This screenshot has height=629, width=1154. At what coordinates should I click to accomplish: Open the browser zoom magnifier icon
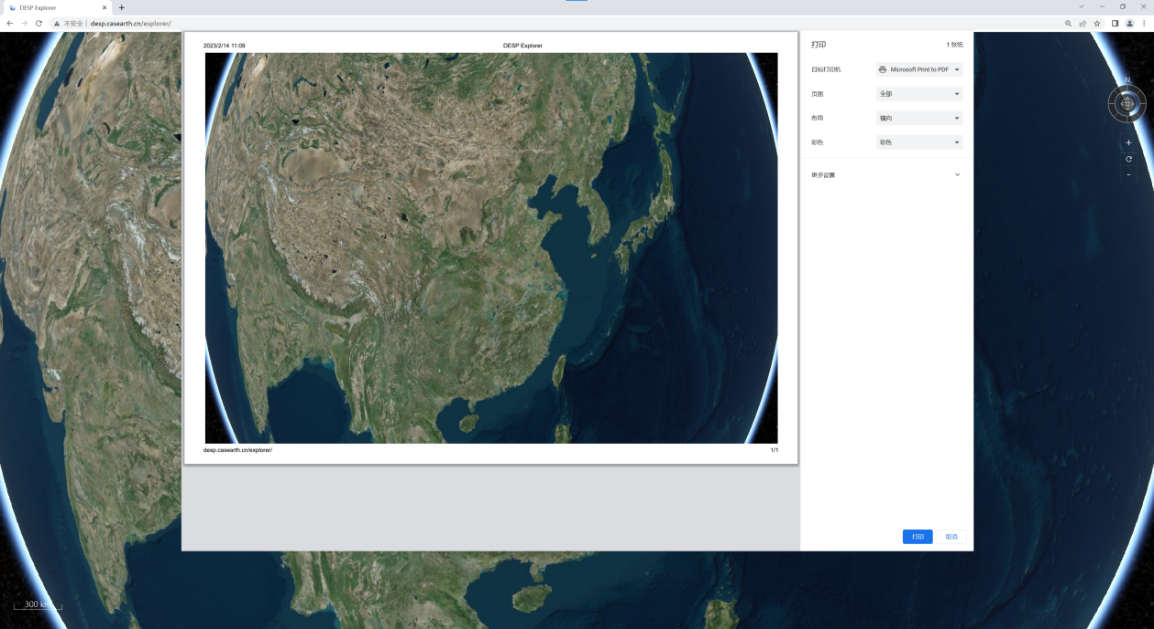tap(1068, 23)
